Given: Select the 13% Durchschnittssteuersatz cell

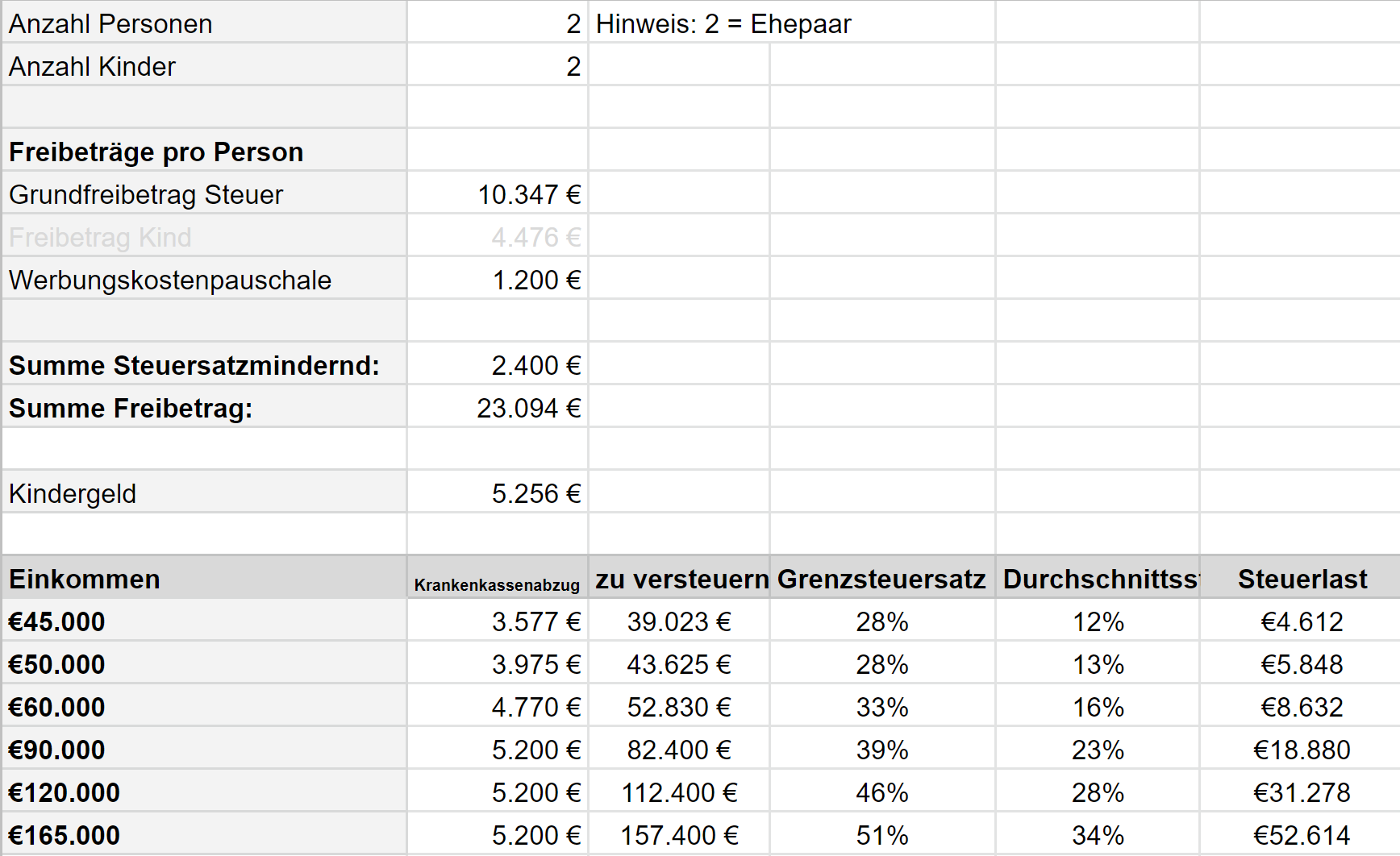Looking at the screenshot, I should coord(1098,664).
